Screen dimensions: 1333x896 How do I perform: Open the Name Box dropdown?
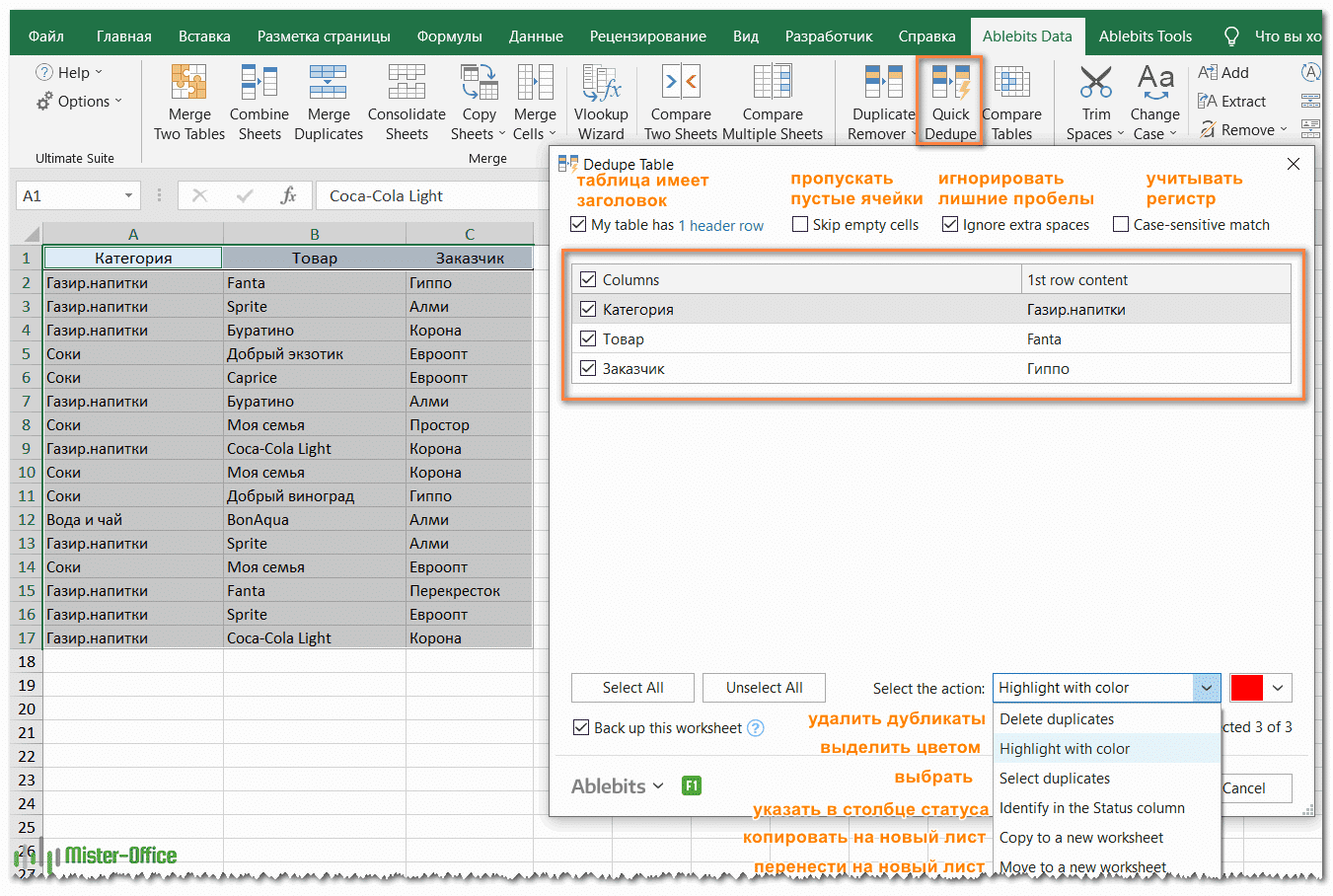pos(128,195)
